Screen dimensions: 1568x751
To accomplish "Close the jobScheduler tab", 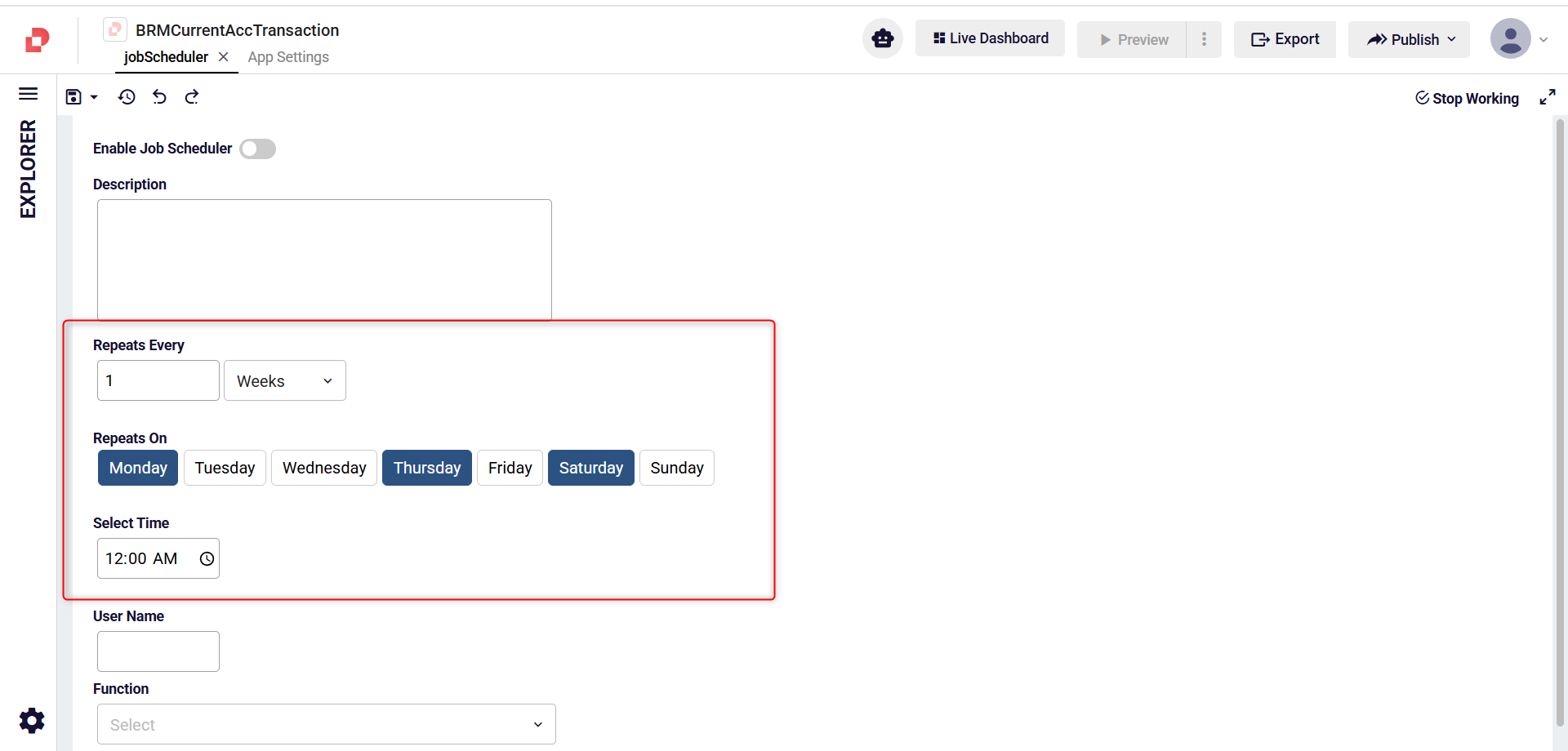I will click(223, 57).
